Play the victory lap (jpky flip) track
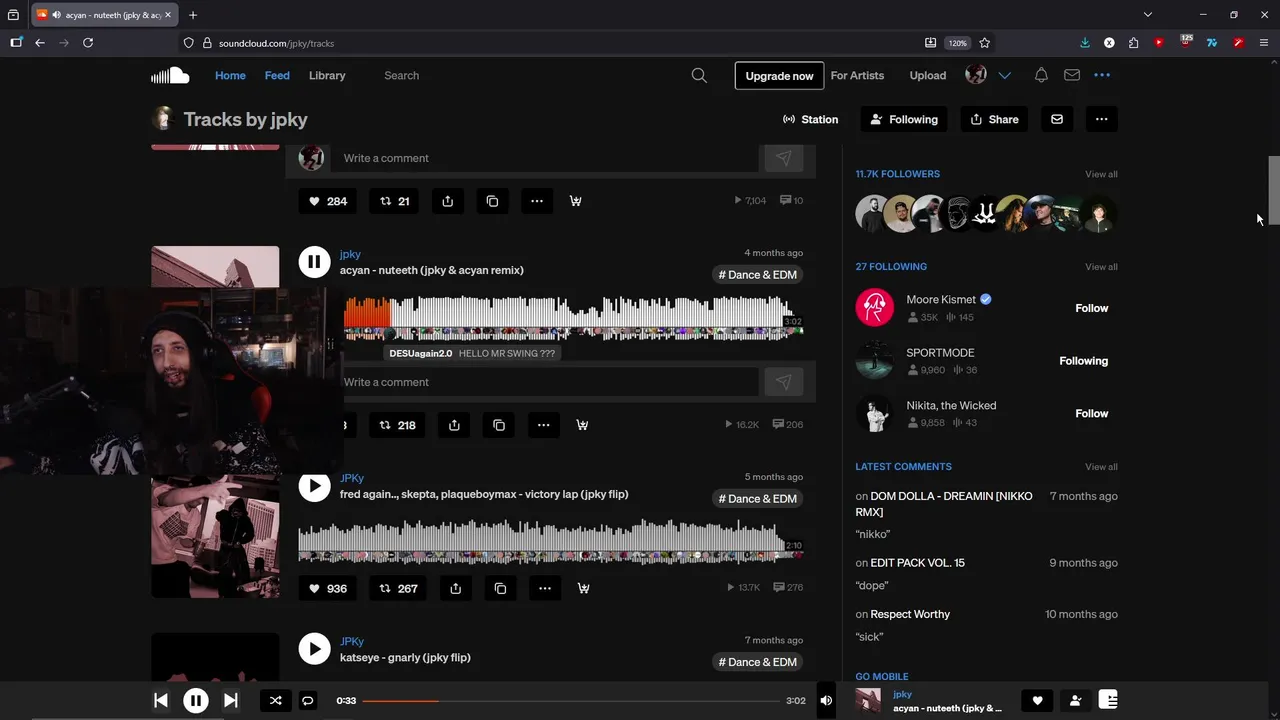This screenshot has width=1280, height=720. click(314, 486)
